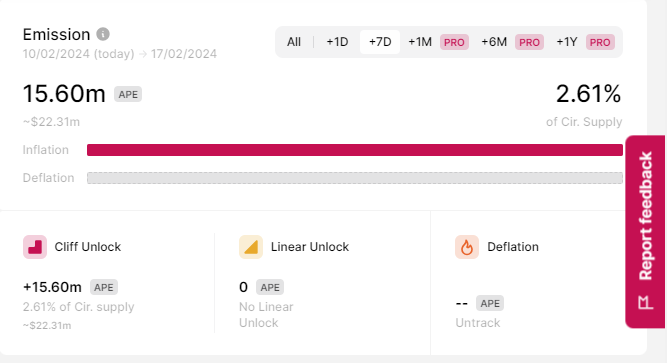Click the PRO badge beside +1M
The width and height of the screenshot is (667, 363).
(x=454, y=42)
